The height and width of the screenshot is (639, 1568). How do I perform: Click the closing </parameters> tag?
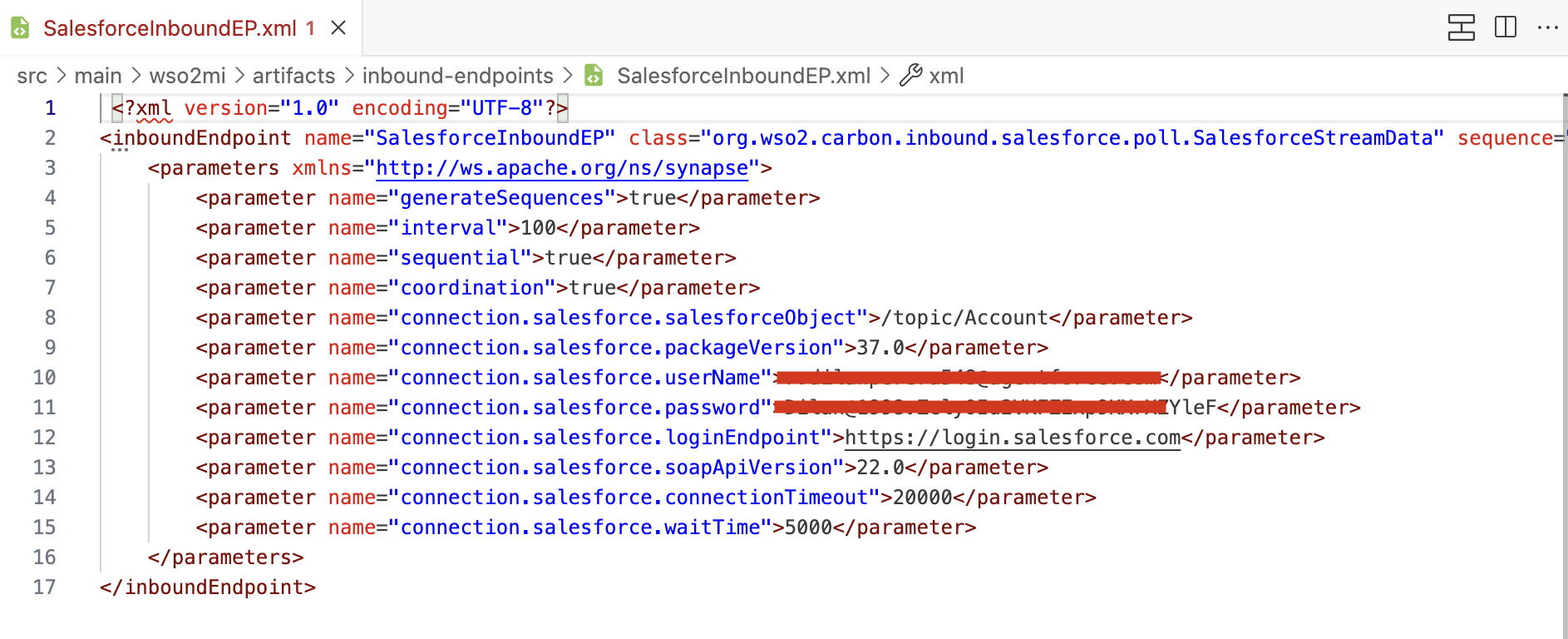coord(225,557)
